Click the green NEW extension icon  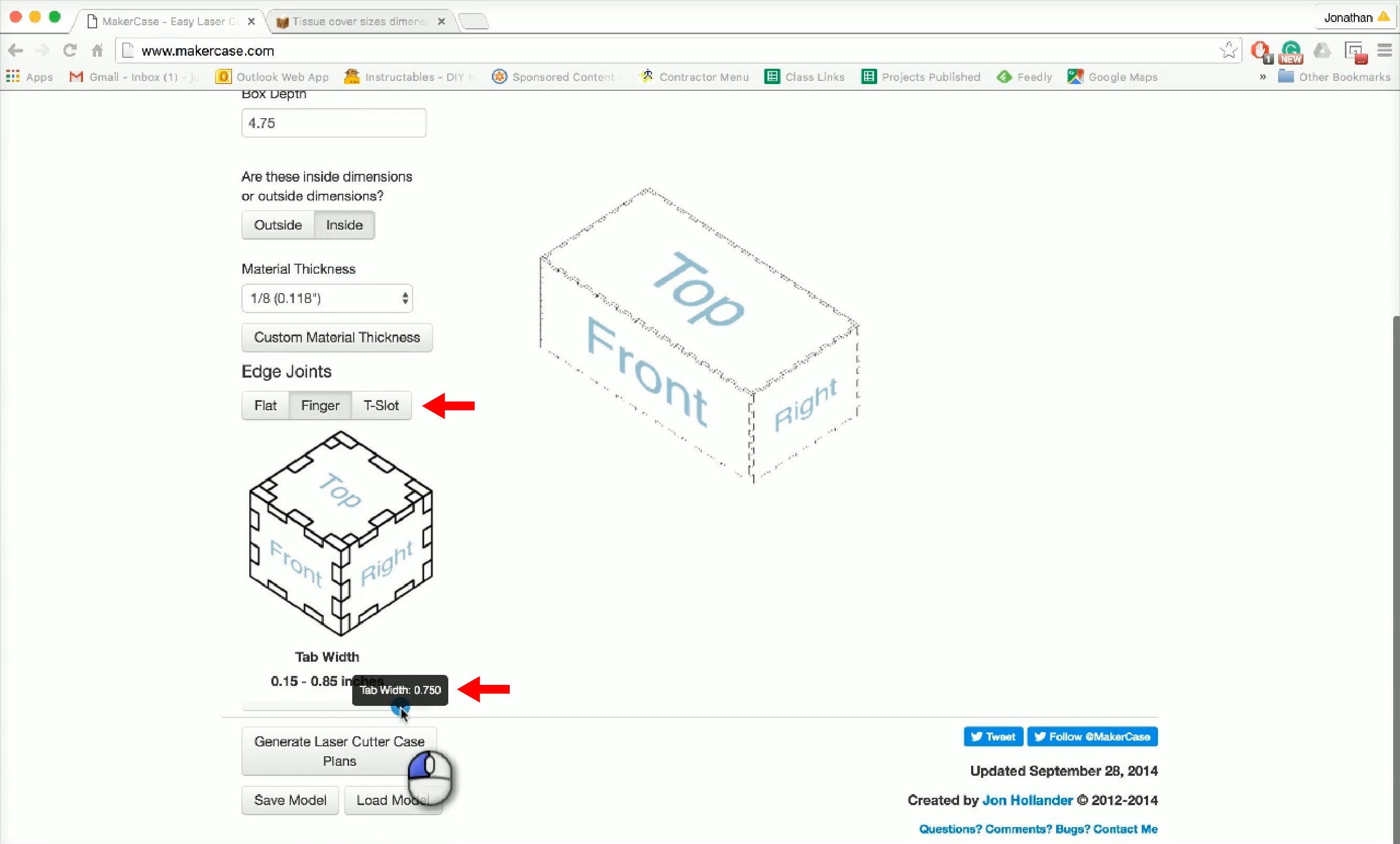pos(1291,51)
